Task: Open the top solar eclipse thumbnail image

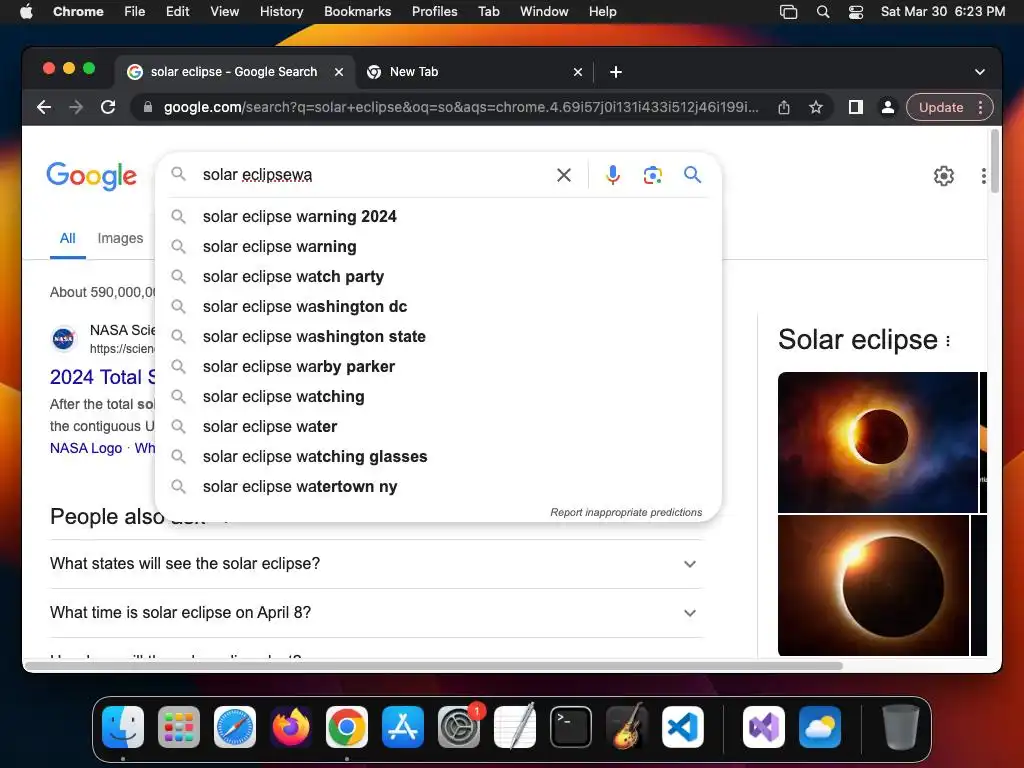Action: tap(878, 442)
